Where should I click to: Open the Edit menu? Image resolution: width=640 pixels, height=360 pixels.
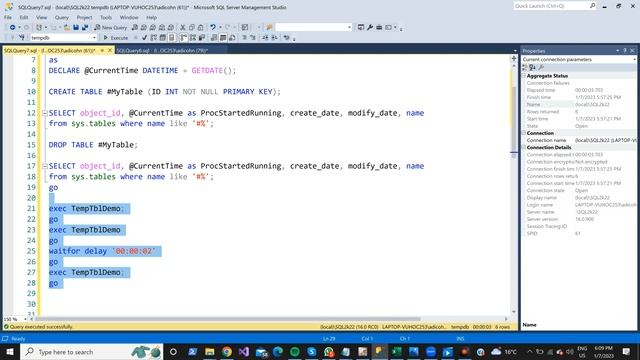(x=24, y=18)
